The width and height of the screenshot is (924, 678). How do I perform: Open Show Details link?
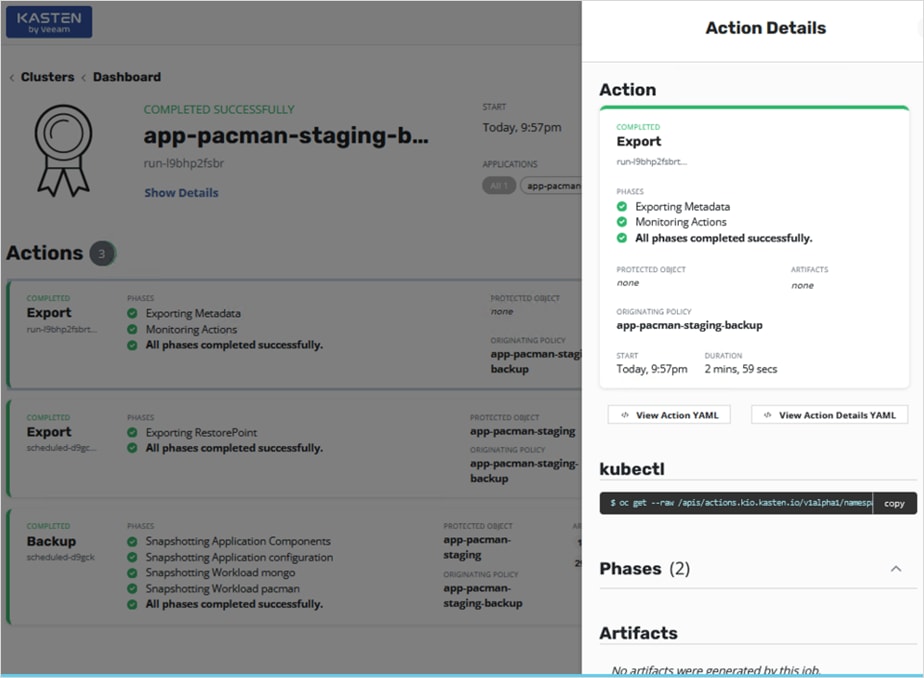click(x=182, y=193)
